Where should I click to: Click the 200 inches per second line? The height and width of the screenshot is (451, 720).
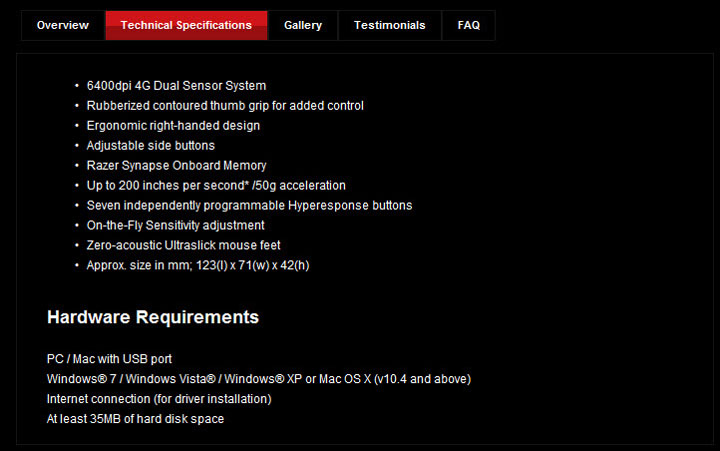tap(216, 186)
